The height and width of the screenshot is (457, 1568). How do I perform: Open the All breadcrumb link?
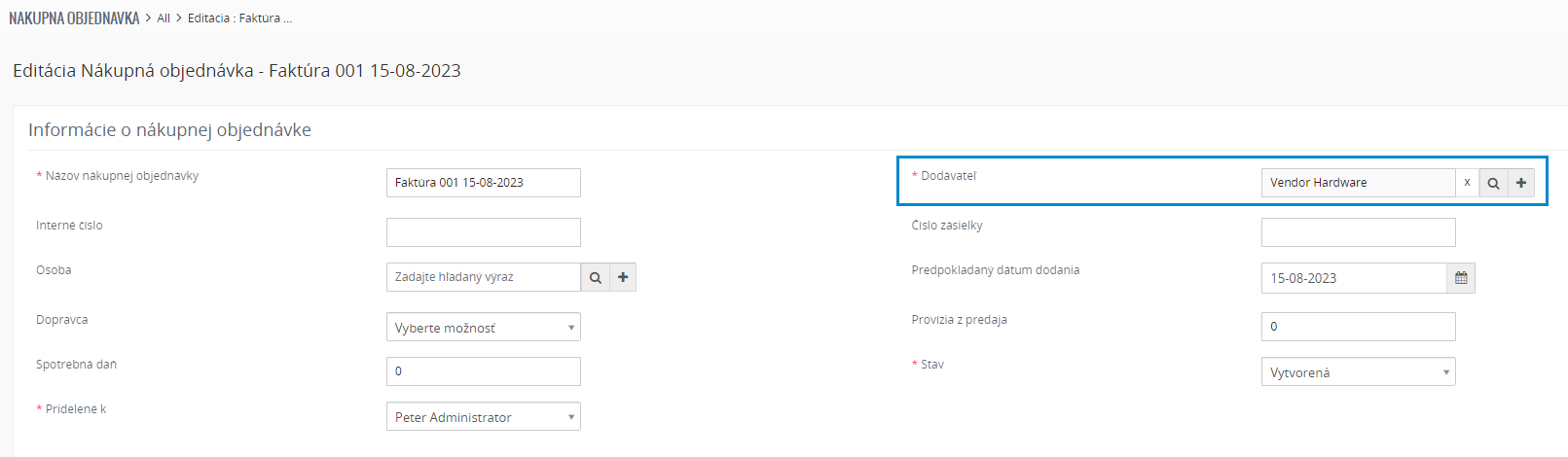pos(164,18)
